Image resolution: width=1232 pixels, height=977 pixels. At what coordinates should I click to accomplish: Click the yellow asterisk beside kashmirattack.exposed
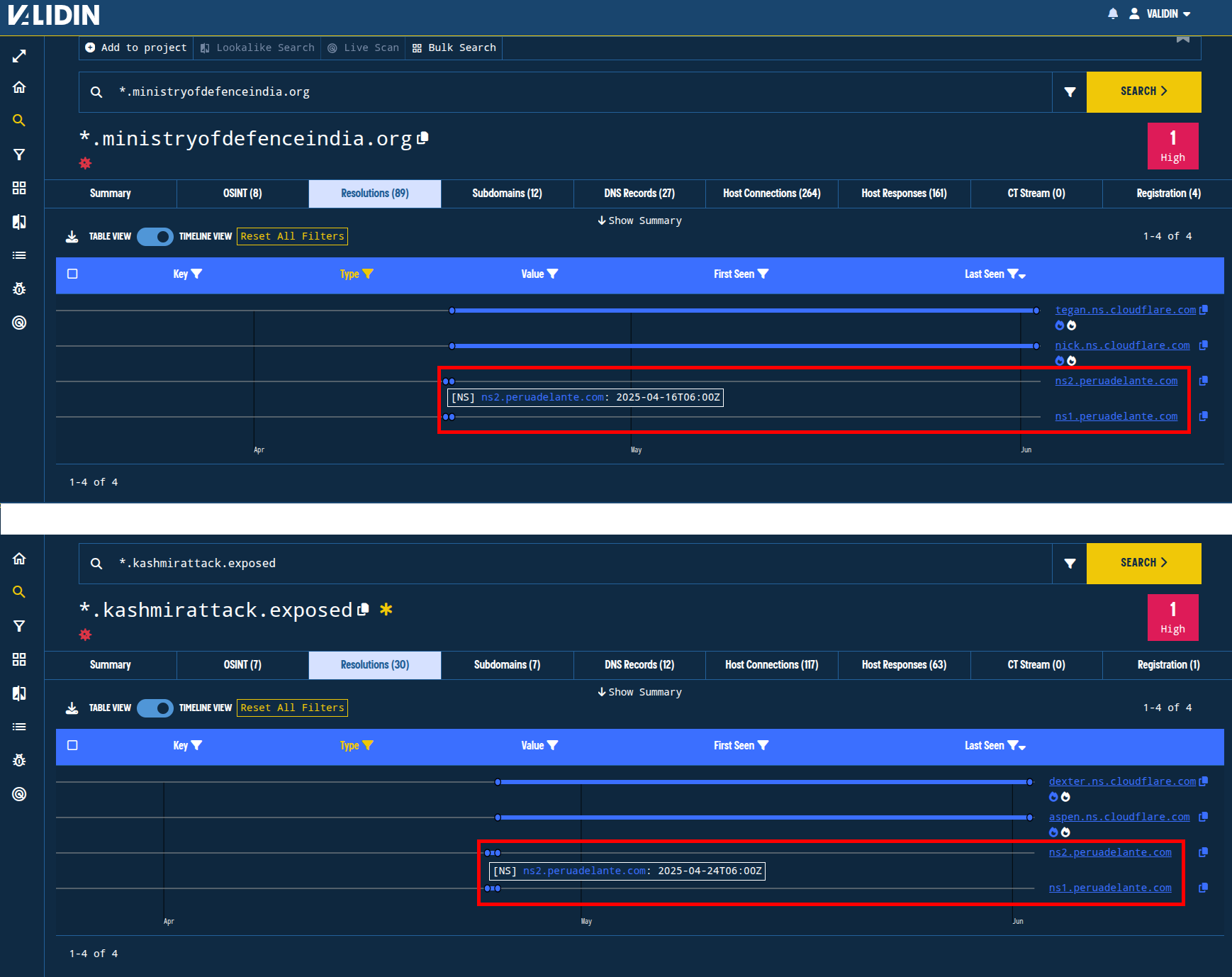(386, 609)
